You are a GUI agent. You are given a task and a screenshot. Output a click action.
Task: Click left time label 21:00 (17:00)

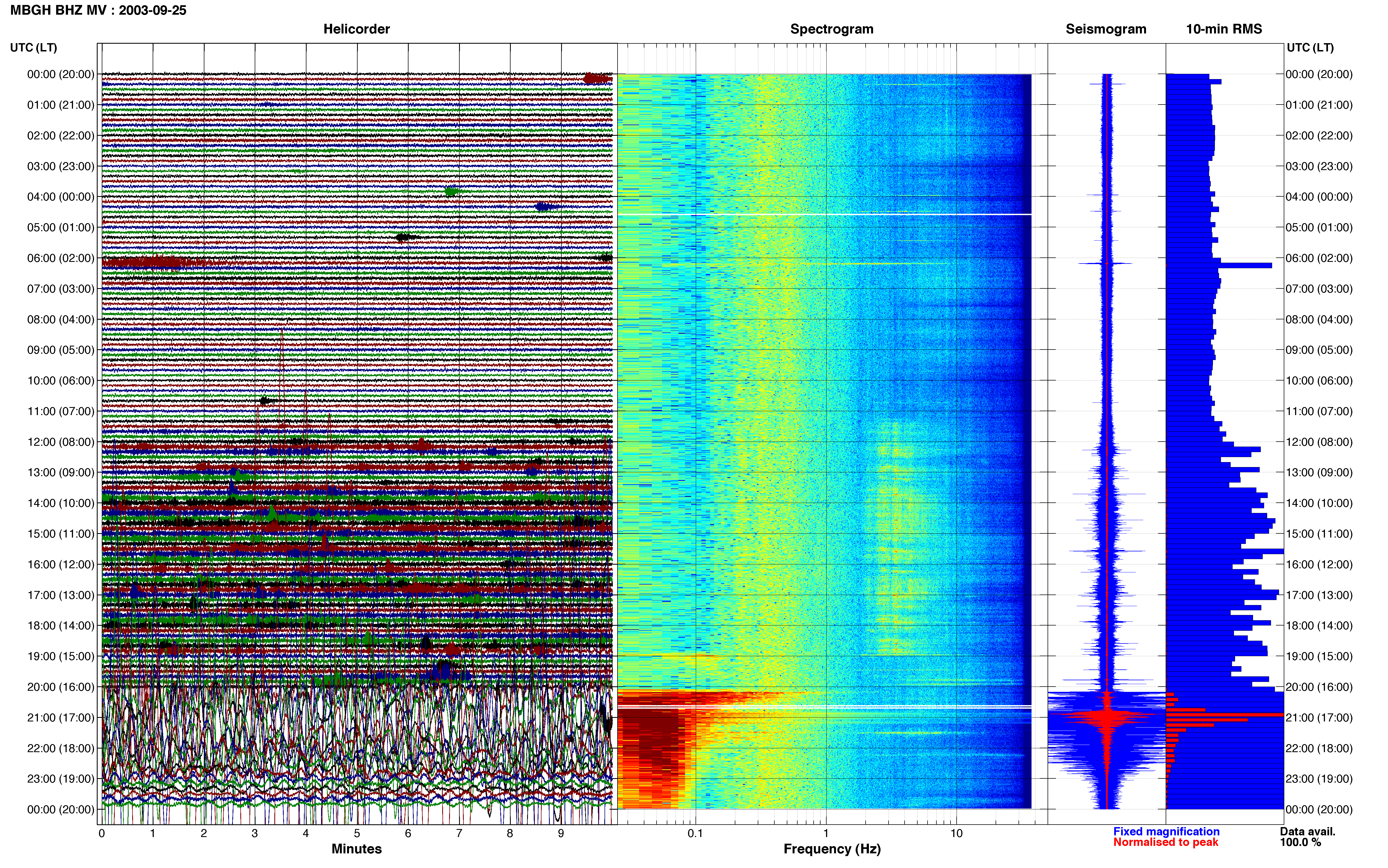[x=61, y=718]
